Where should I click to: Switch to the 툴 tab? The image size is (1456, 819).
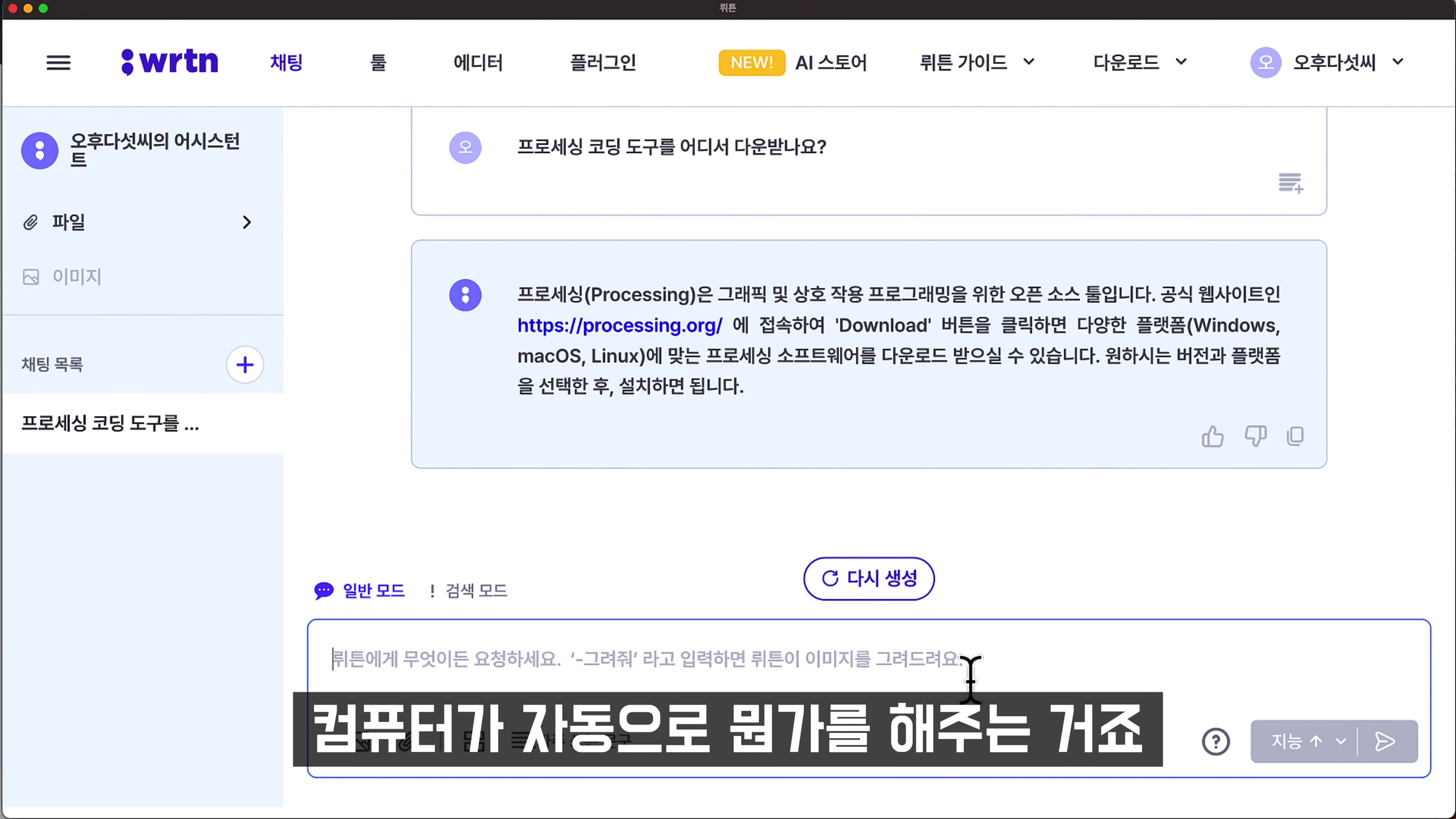378,62
